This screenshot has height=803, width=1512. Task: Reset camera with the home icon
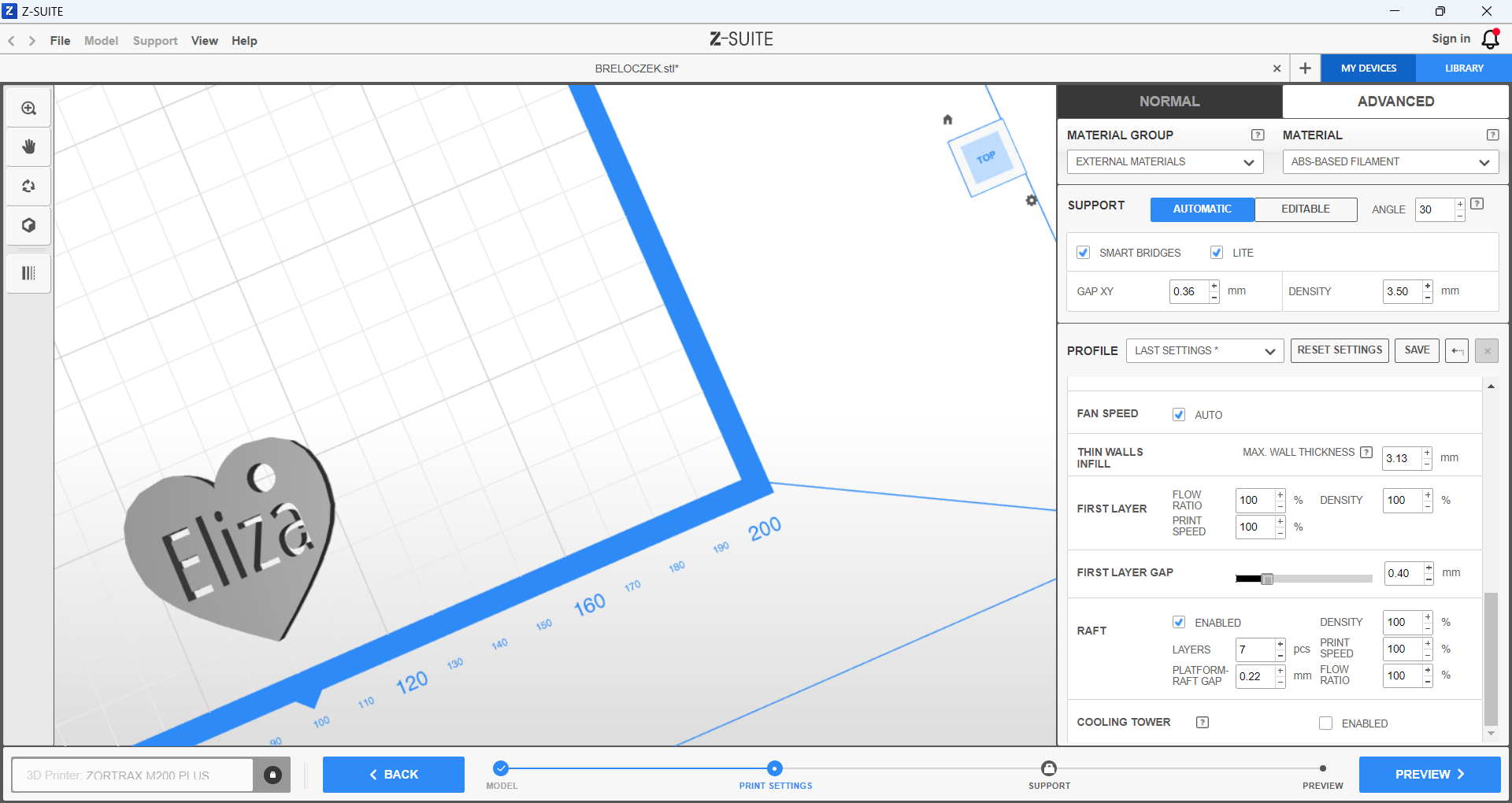click(x=947, y=120)
